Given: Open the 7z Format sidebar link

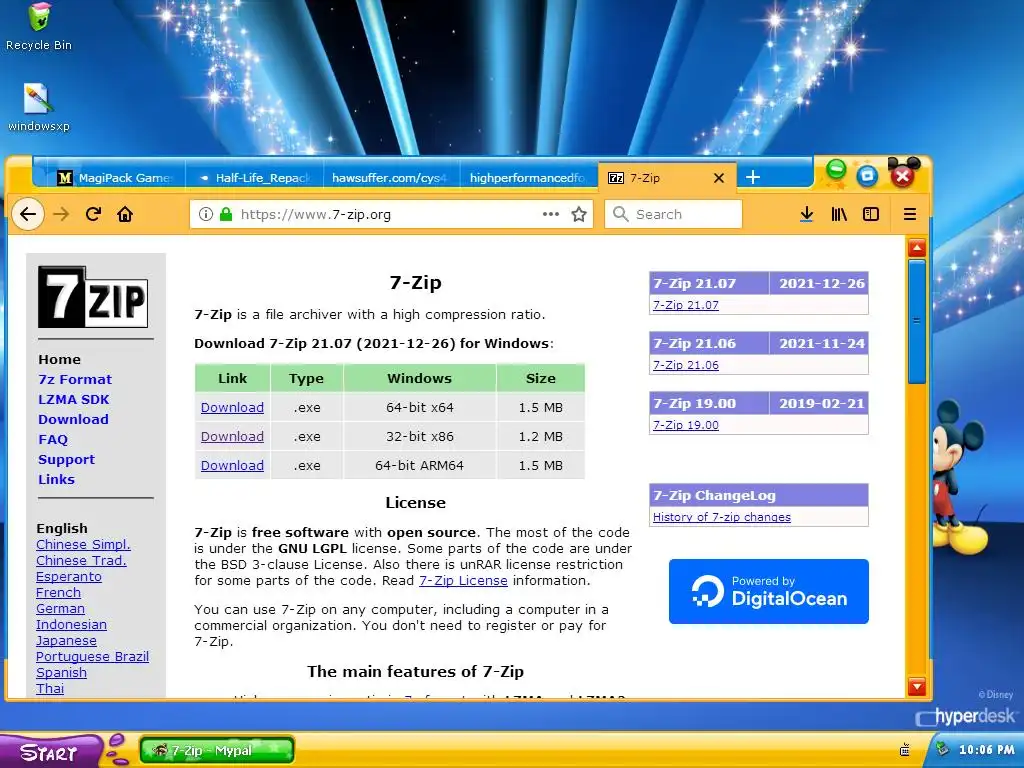Looking at the screenshot, I should click(x=75, y=379).
